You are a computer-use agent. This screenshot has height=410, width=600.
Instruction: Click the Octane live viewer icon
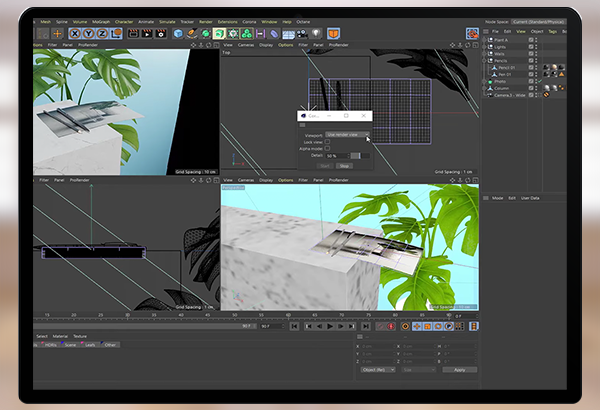tap(473, 34)
